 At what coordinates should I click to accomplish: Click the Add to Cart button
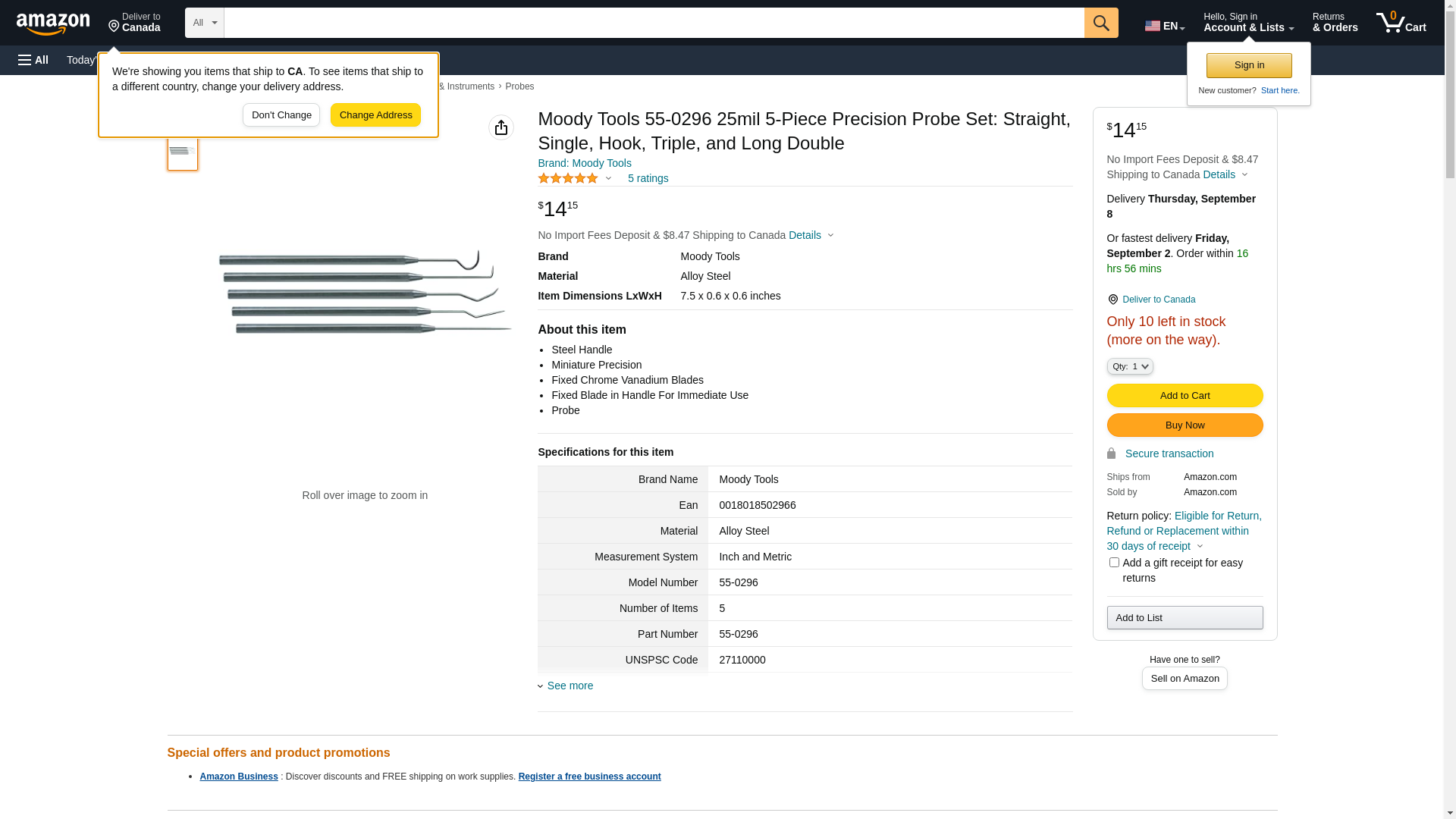(x=1185, y=395)
